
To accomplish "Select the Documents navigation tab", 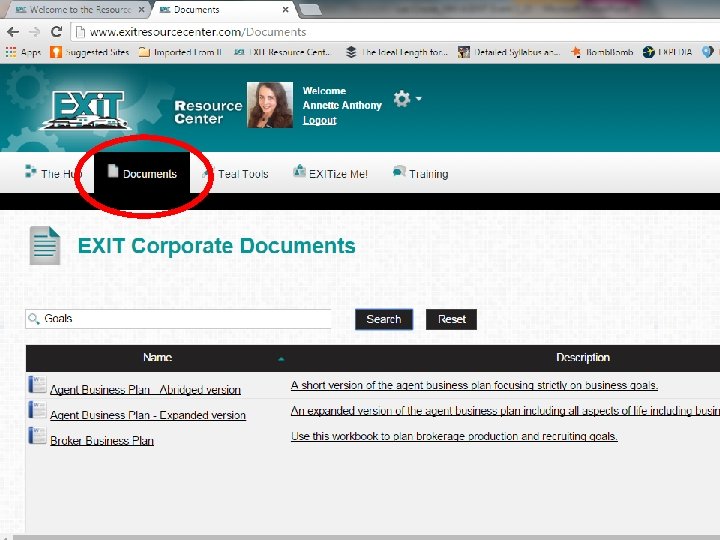I will [142, 173].
